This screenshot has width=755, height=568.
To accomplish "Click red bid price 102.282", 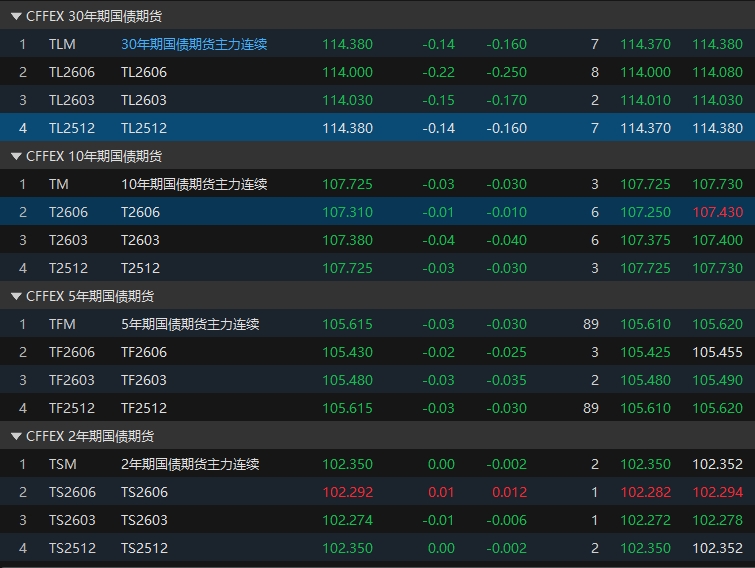I will (x=645, y=492).
